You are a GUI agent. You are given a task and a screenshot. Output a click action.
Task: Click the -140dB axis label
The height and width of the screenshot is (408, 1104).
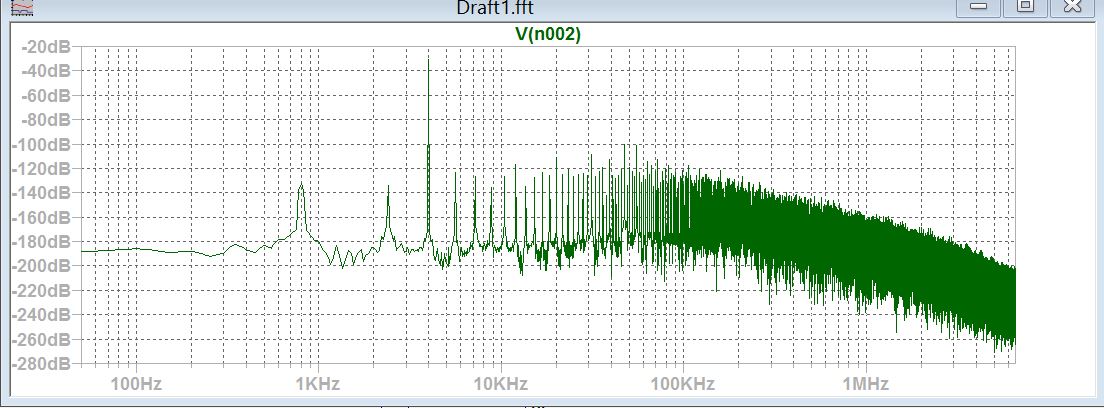click(x=41, y=193)
